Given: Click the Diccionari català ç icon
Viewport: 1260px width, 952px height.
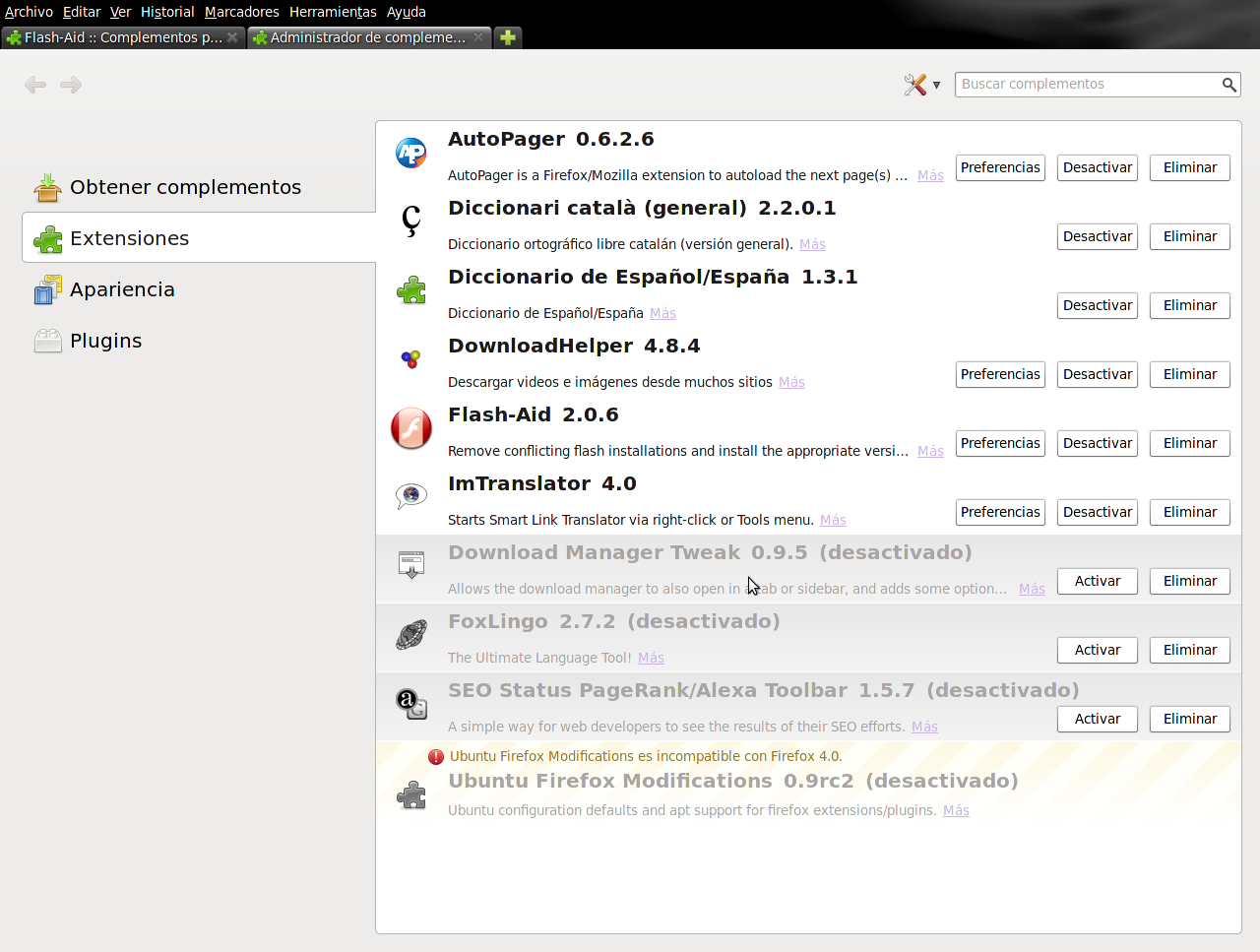Looking at the screenshot, I should (411, 221).
